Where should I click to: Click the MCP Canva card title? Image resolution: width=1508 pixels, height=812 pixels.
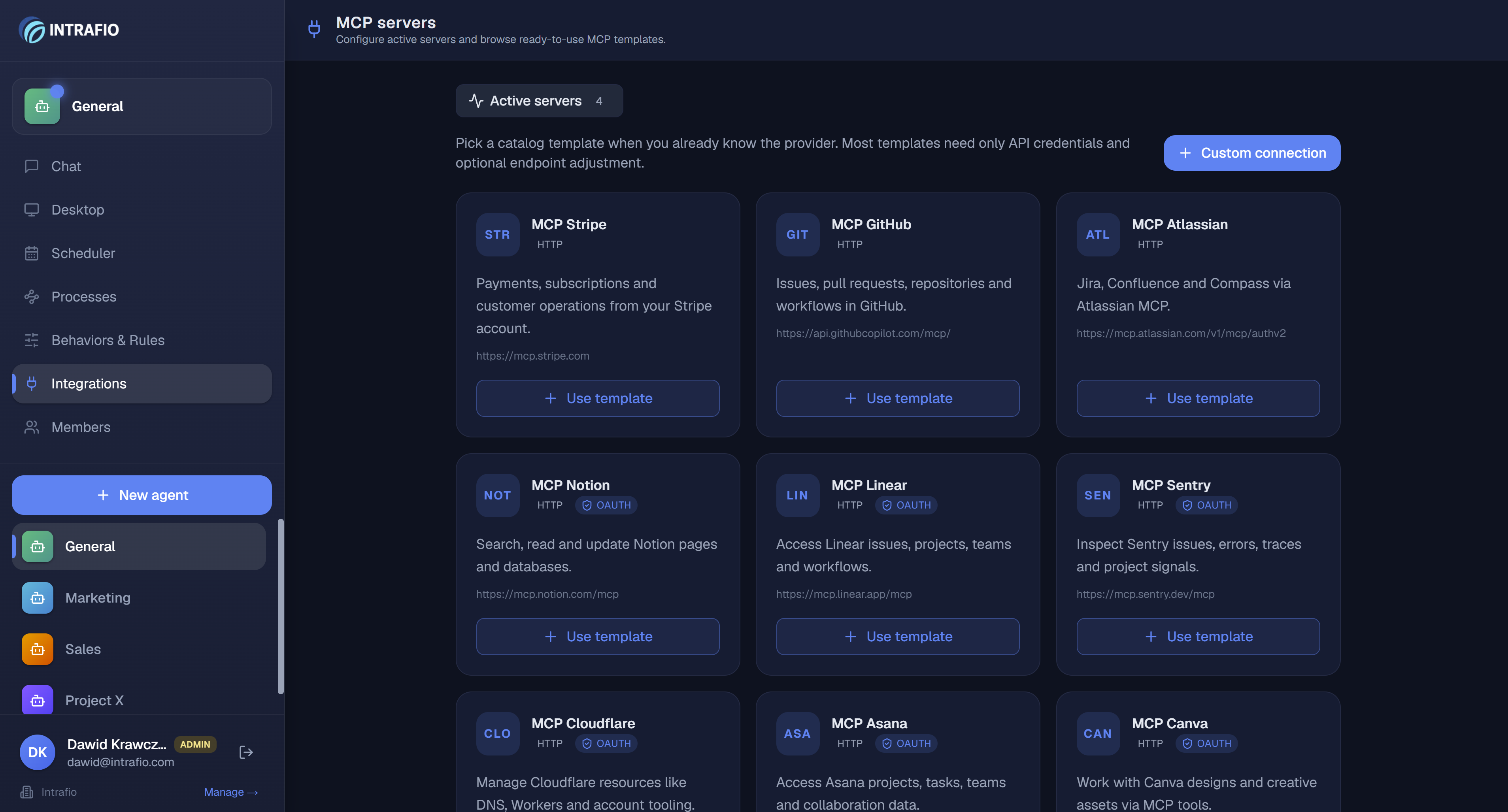1169,723
